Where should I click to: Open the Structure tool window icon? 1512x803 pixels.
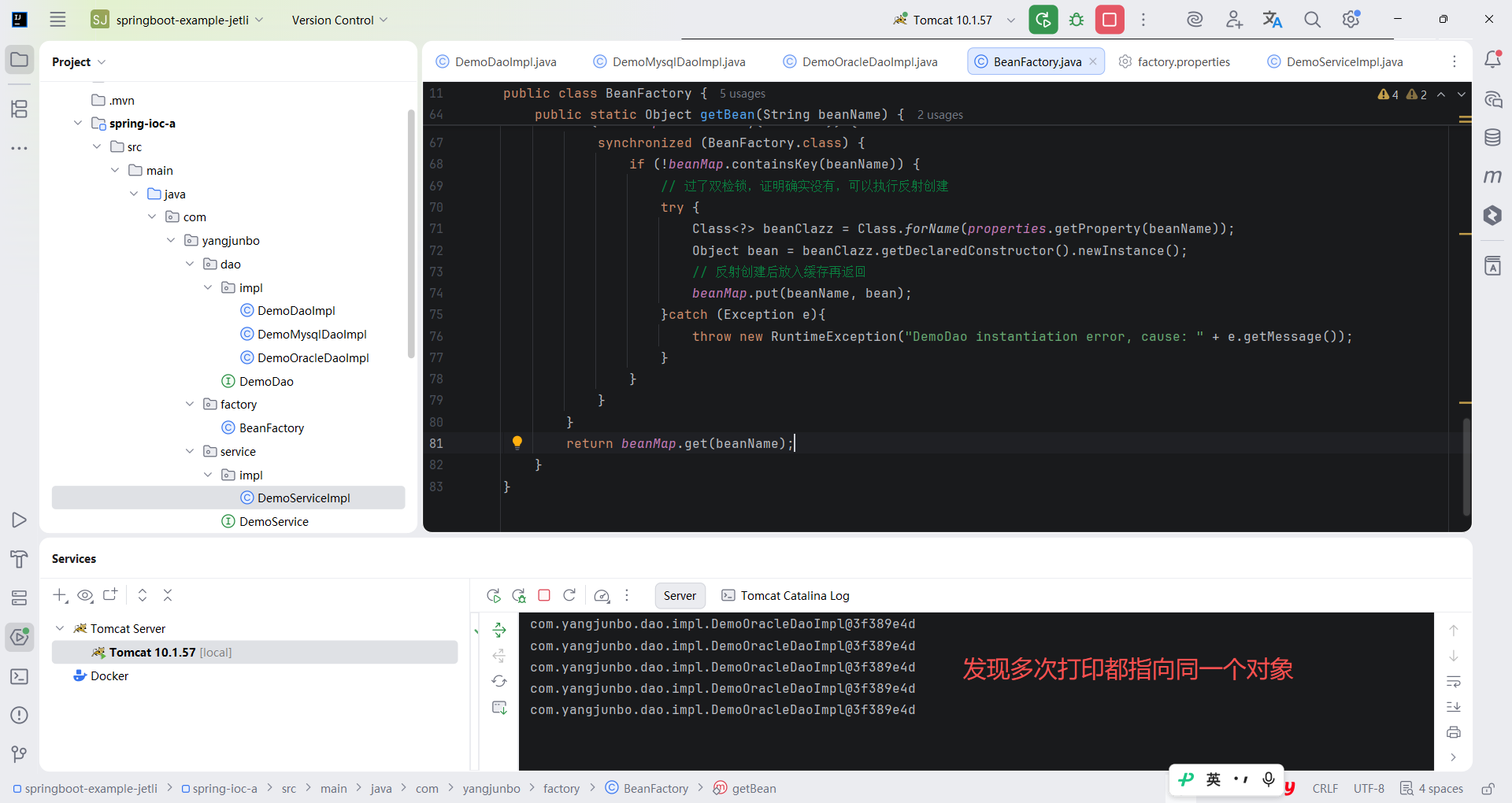(20, 109)
